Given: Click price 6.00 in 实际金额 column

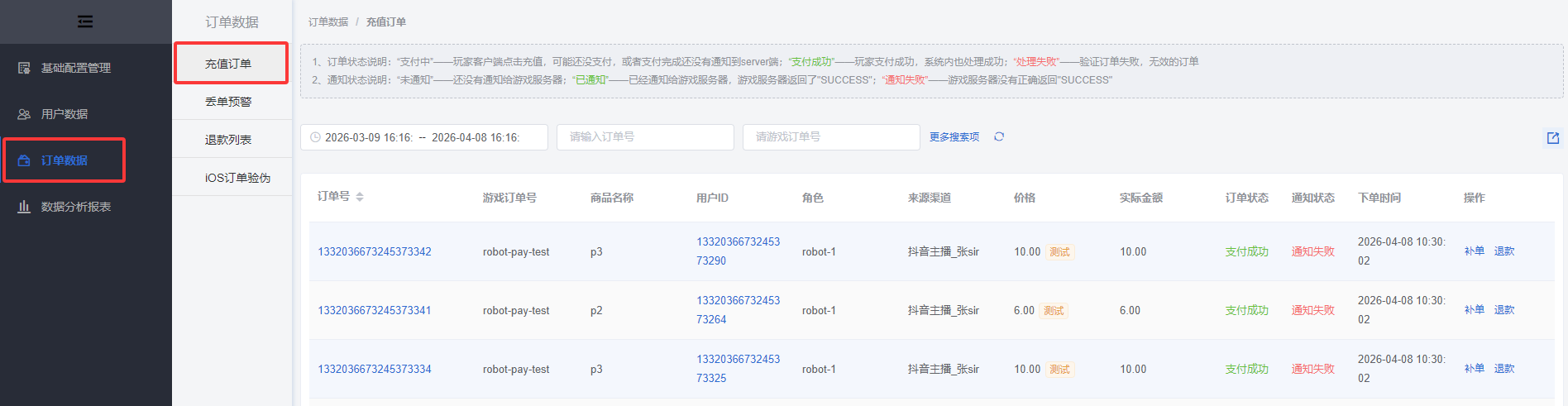Looking at the screenshot, I should pyautogui.click(x=1130, y=310).
